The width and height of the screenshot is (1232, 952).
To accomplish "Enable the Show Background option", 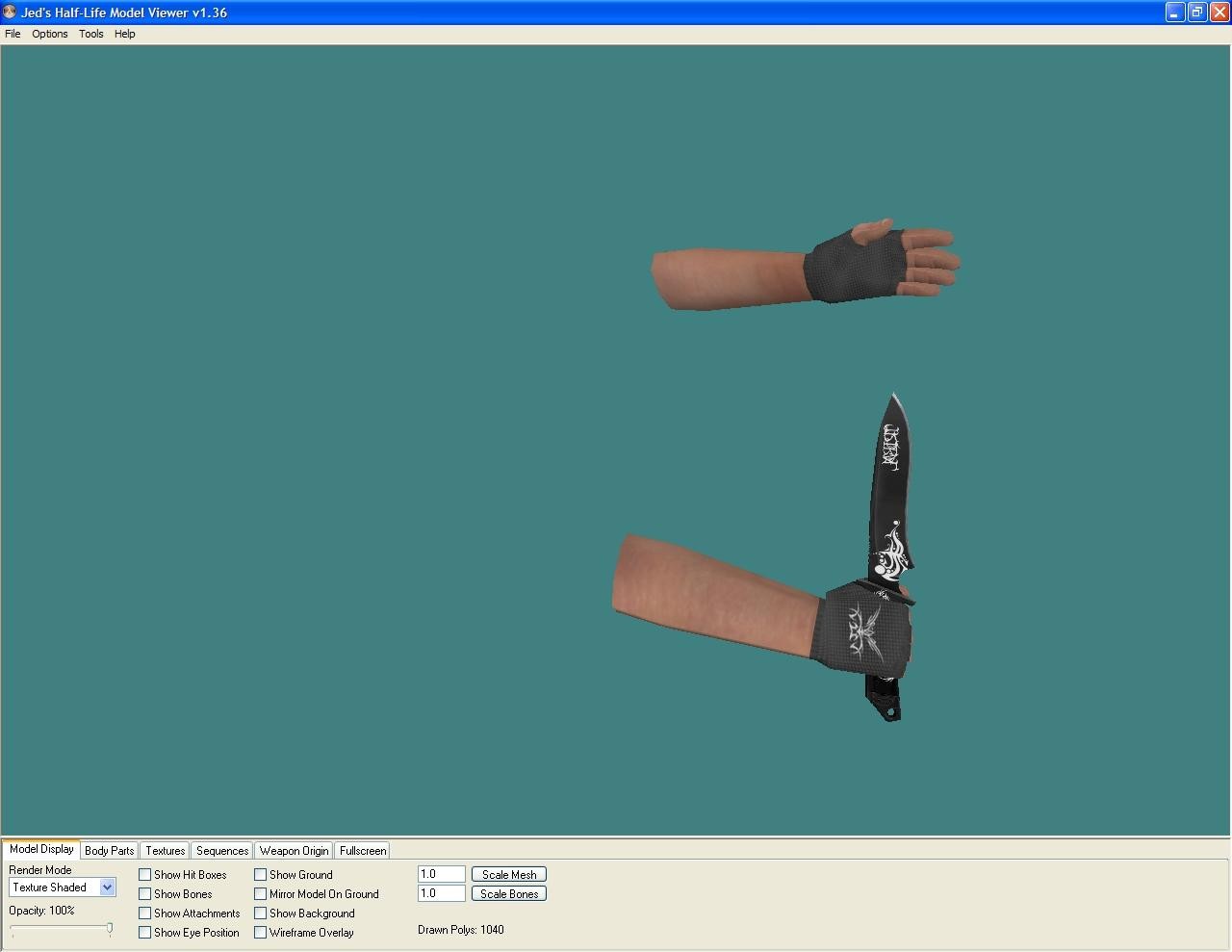I will (260, 913).
